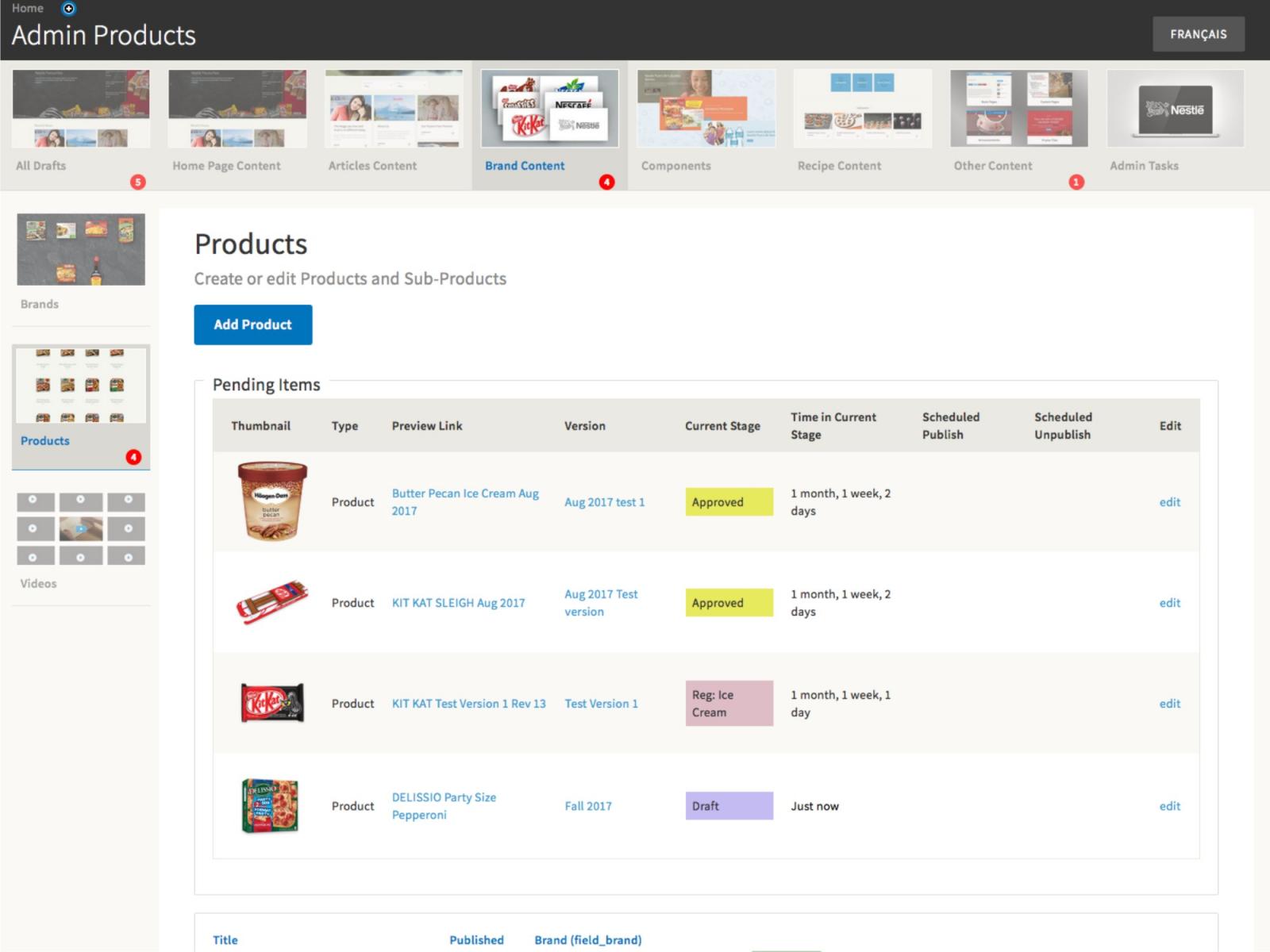Click the Brand Content logos thumbnail
The height and width of the screenshot is (952, 1270).
tap(550, 109)
